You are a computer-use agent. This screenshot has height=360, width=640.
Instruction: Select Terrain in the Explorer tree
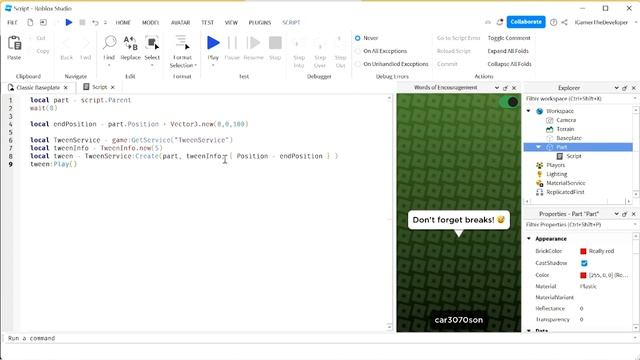(x=565, y=129)
